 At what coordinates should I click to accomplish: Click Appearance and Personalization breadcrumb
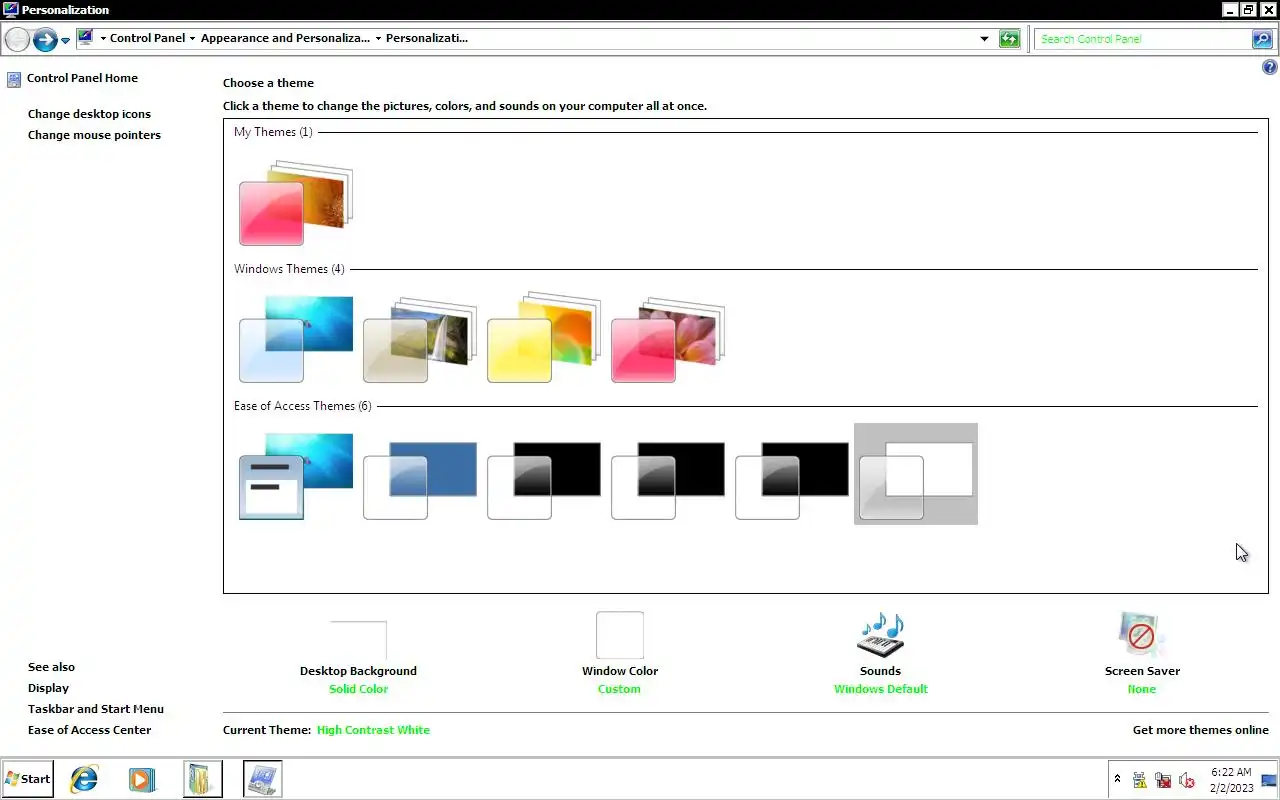coord(285,38)
